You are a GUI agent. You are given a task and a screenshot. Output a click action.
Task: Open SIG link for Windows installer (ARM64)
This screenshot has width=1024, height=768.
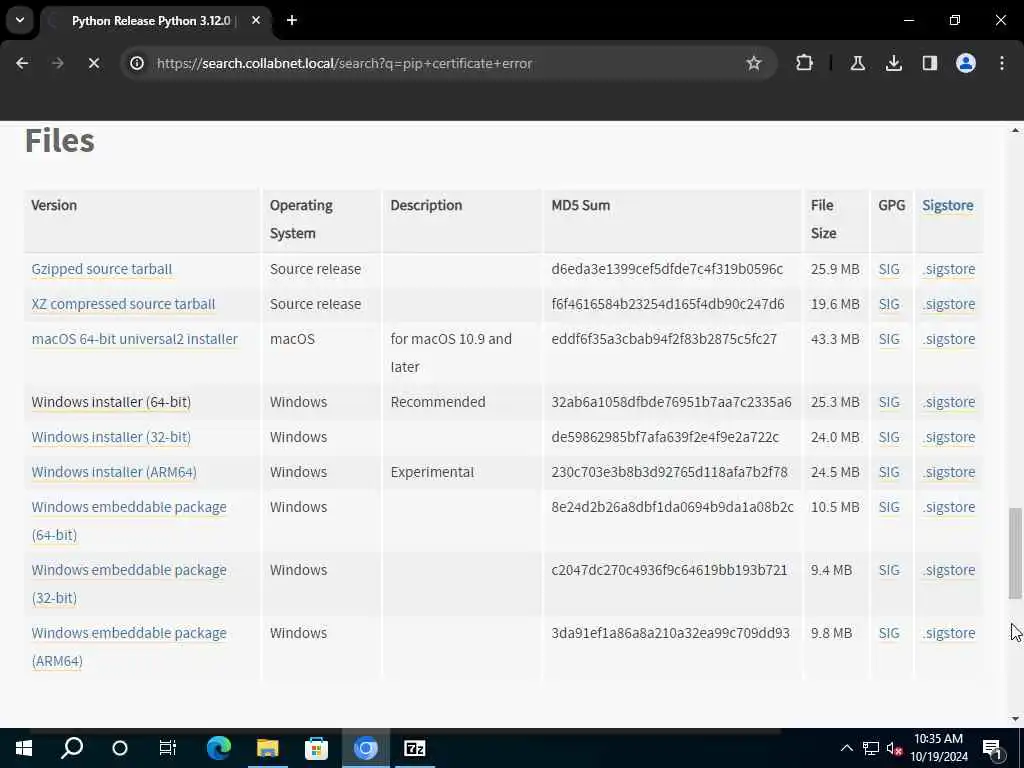(889, 472)
